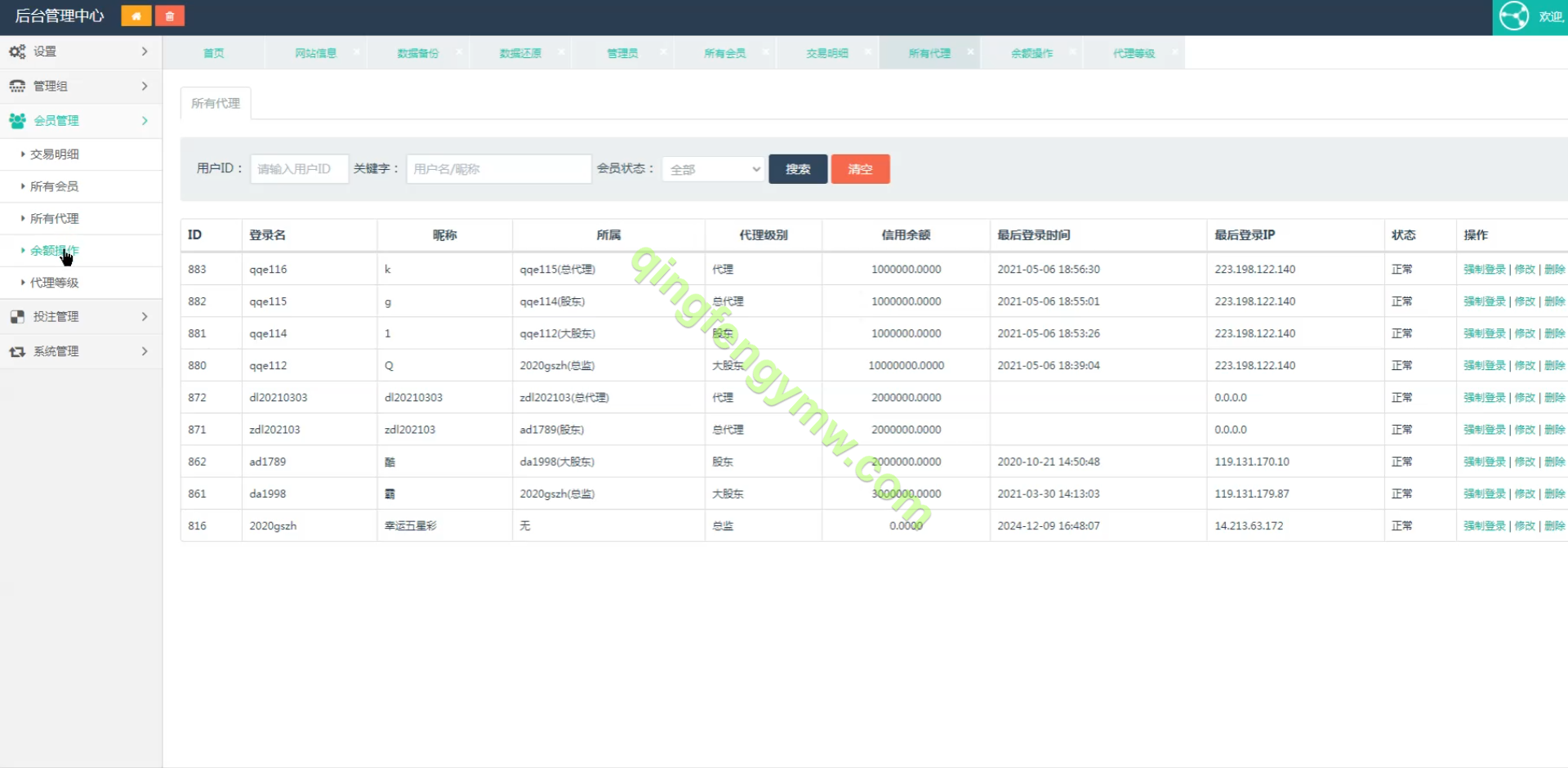Click the 投注管理 sidebar icon
Viewport: 1568px width, 768px height.
(17, 317)
